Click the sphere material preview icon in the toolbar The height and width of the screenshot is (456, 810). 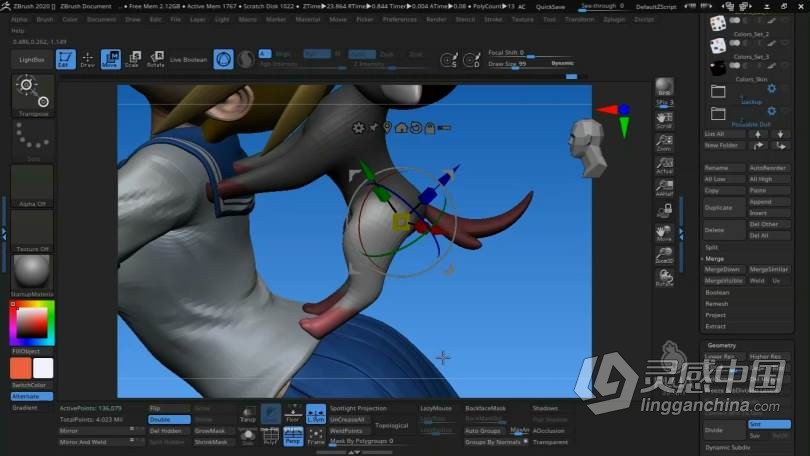pyautogui.click(x=245, y=59)
